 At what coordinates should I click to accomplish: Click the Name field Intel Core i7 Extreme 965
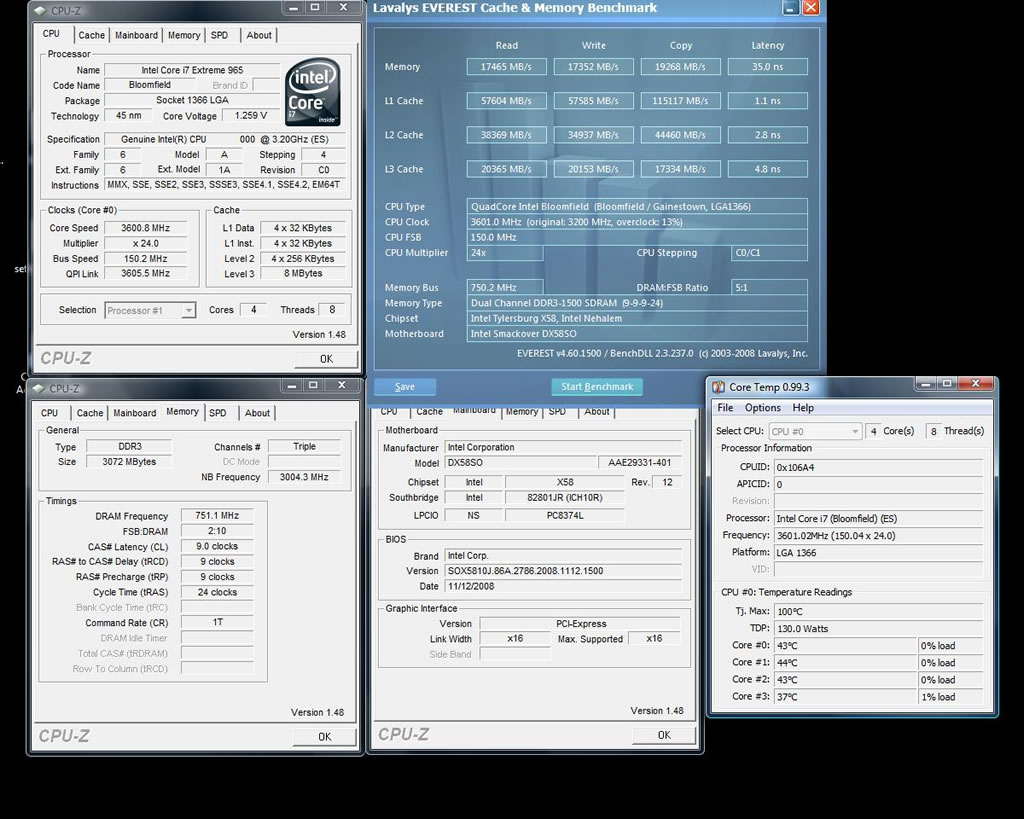192,70
